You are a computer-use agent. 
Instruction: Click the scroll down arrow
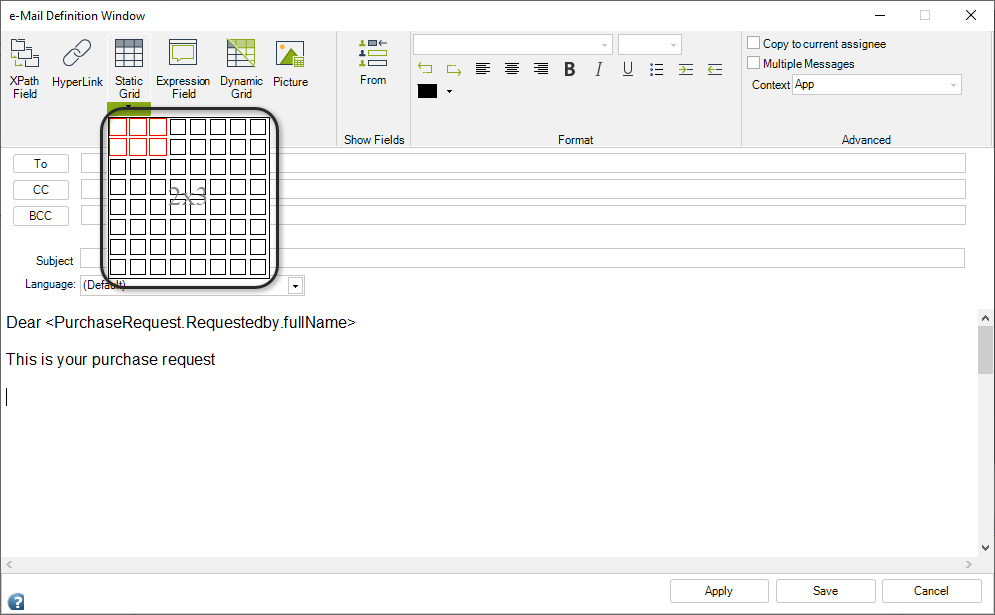(985, 548)
